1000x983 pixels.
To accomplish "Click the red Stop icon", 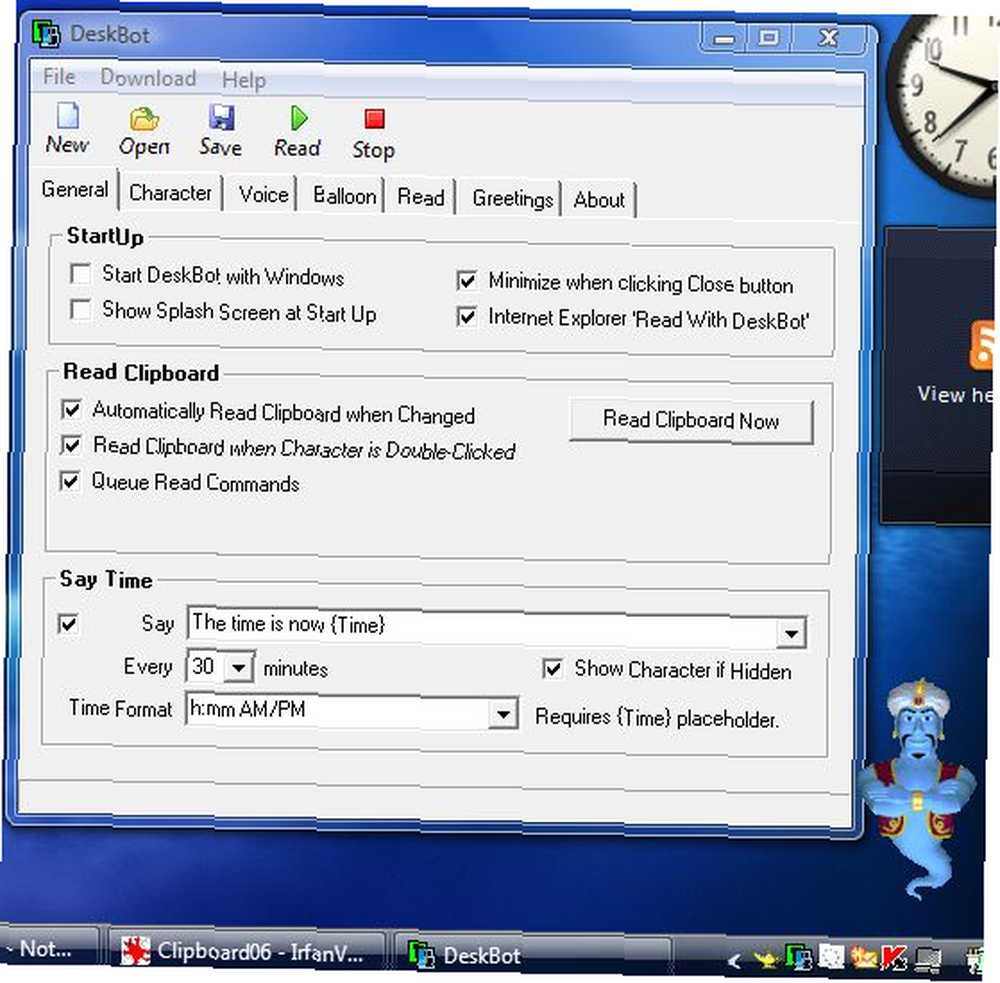I will coord(374,119).
